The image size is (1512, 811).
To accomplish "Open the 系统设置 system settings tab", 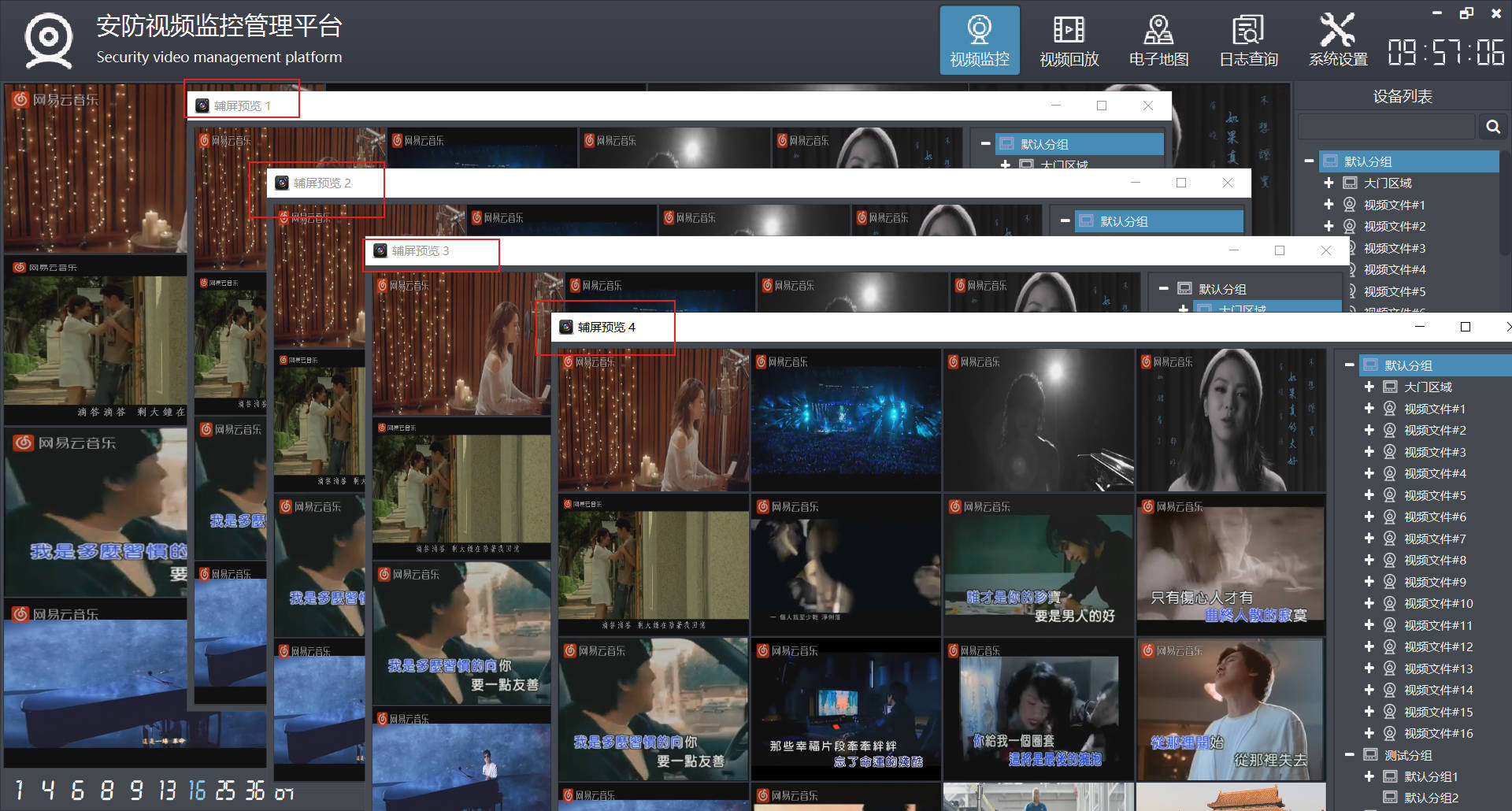I will pyautogui.click(x=1338, y=40).
